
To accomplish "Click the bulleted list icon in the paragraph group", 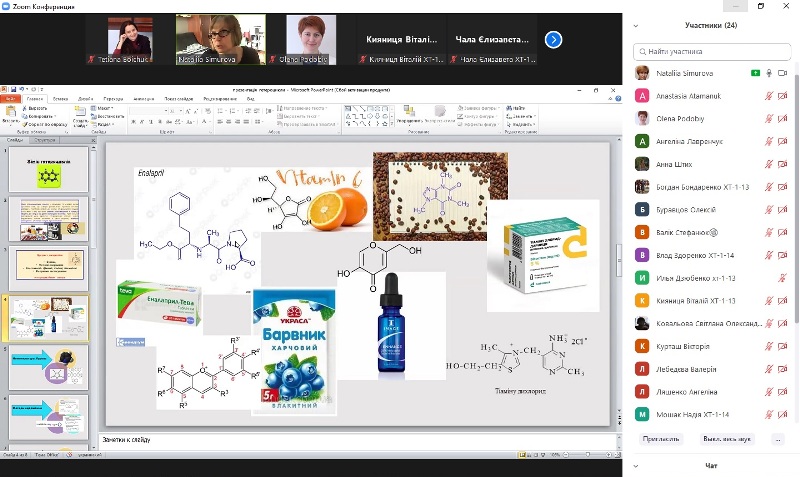I will pos(221,111).
